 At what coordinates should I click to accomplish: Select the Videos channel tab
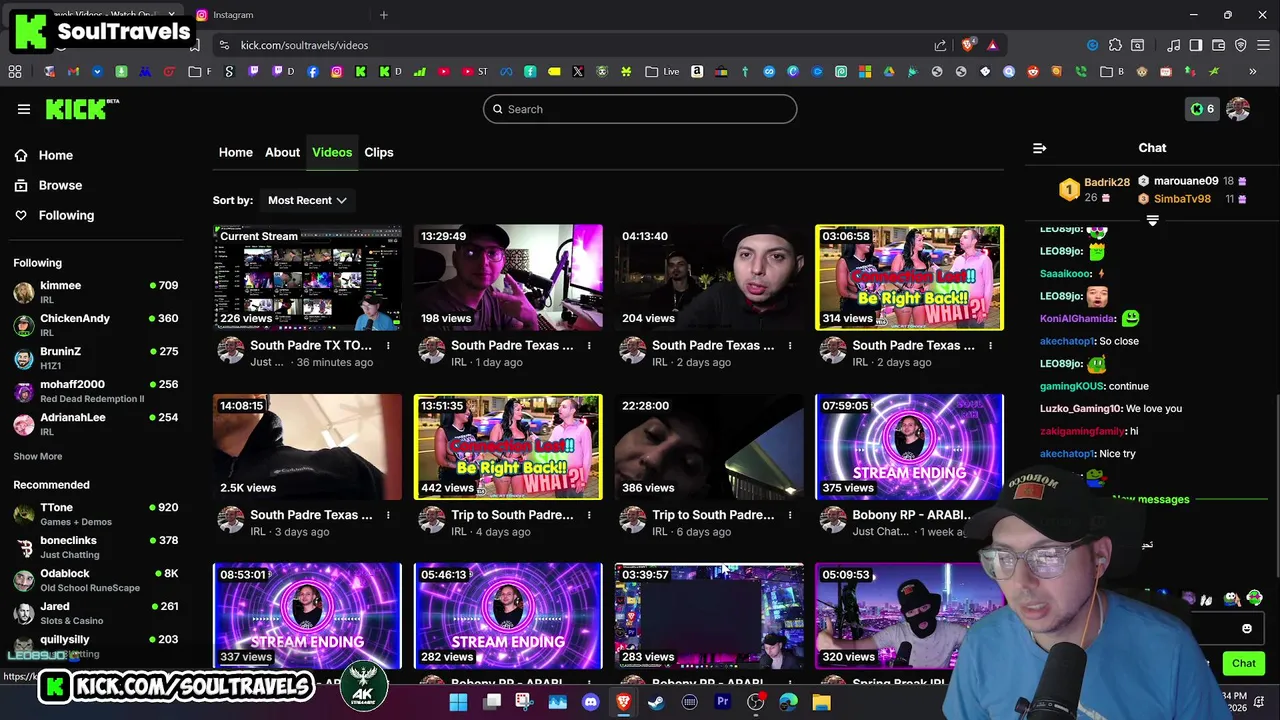point(332,152)
